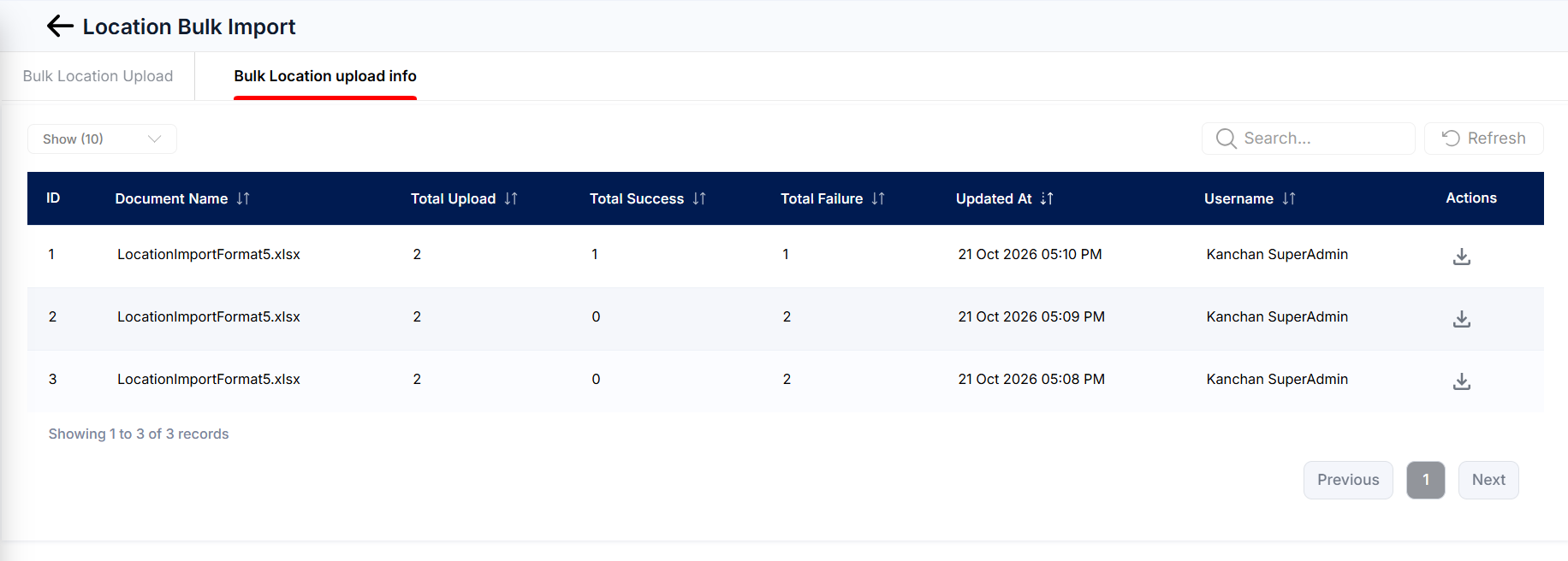Click the 21 Oct 2026 05:09 PM timestamp
The width and height of the screenshot is (1568, 561).
click(x=1031, y=316)
